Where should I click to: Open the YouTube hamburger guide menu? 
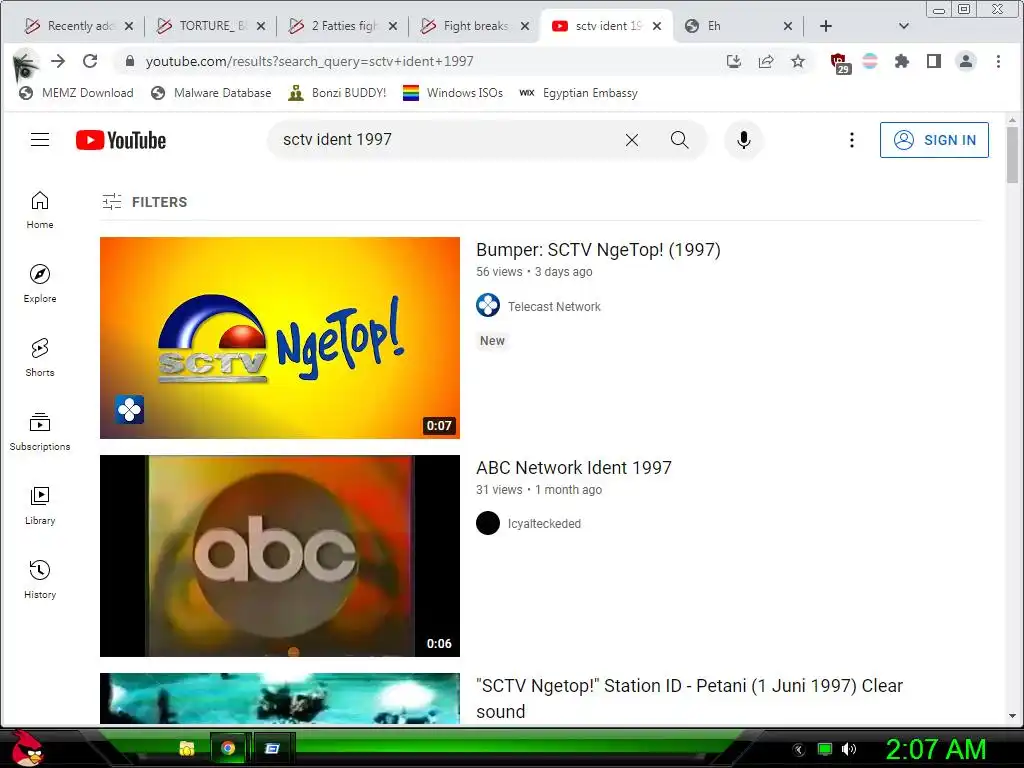[x=40, y=140]
